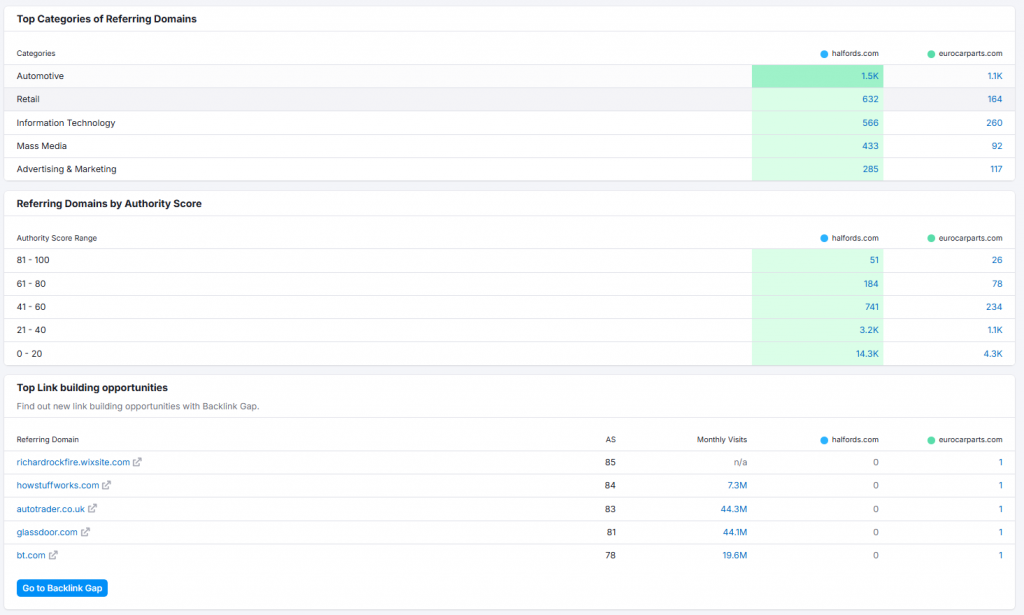Click Go to Backlink Gap button
The width and height of the screenshot is (1024, 615).
[62, 588]
